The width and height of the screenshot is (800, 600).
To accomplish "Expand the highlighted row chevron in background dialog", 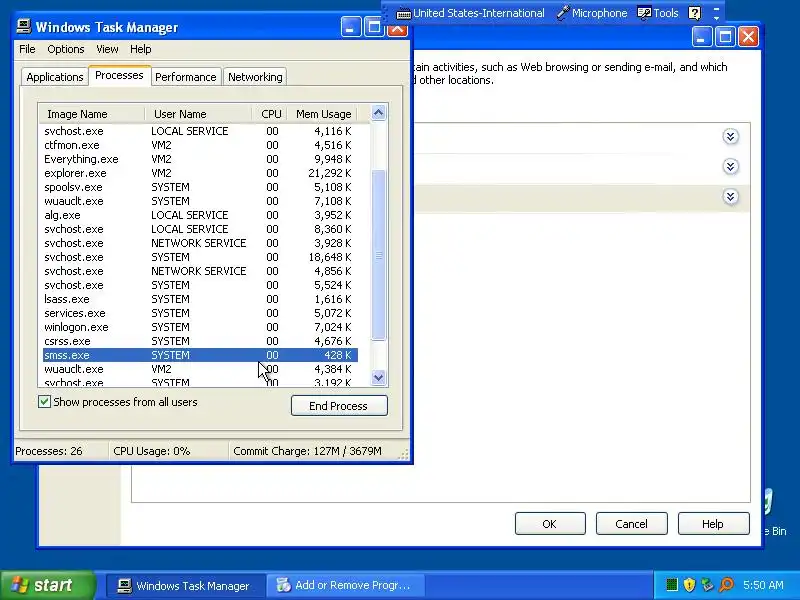I will point(731,197).
